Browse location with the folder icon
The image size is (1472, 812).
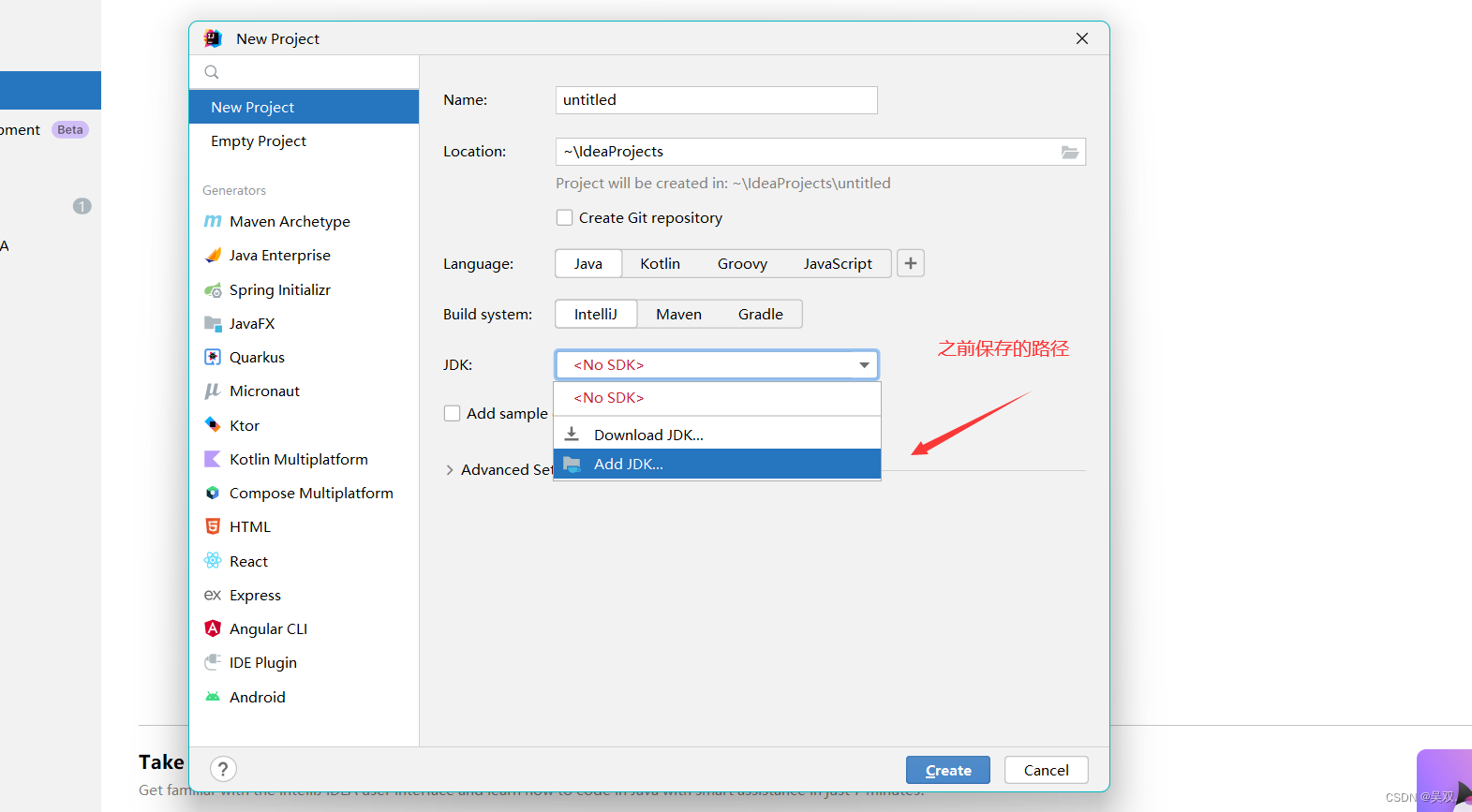(1070, 152)
